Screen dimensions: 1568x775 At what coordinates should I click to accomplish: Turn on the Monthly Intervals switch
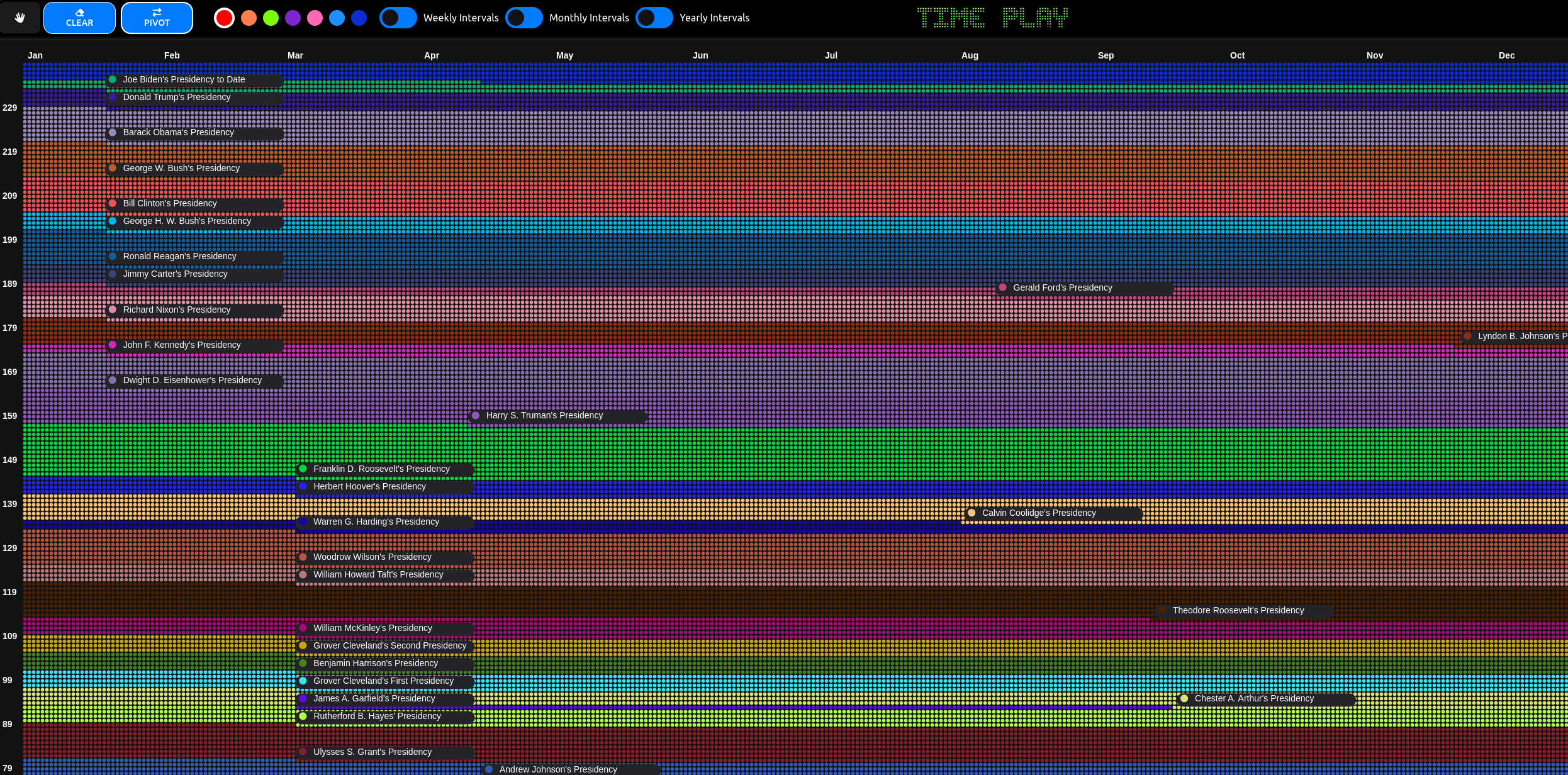(524, 18)
